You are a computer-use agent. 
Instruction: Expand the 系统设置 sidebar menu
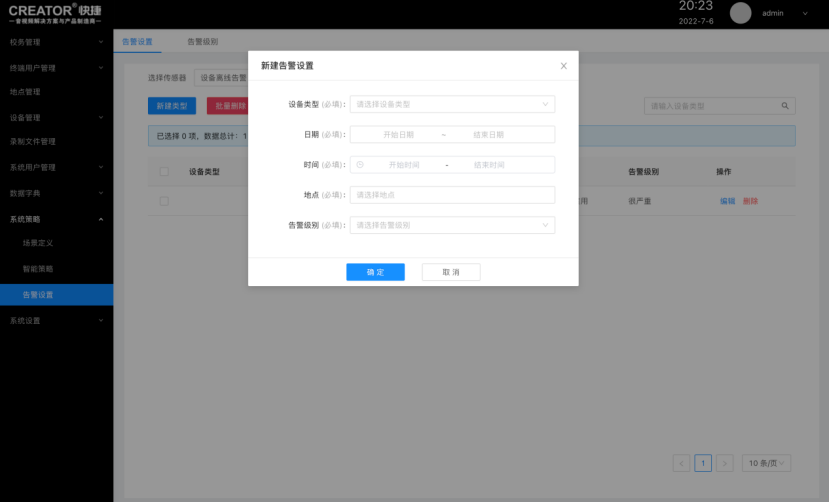tap(56, 321)
